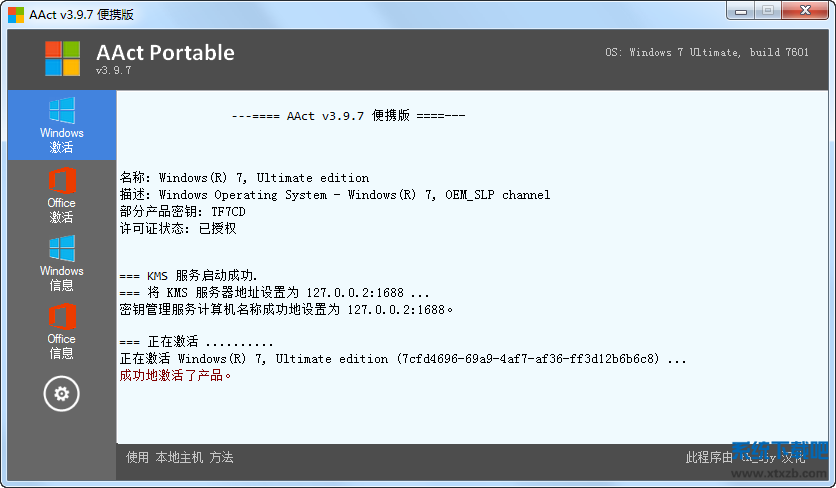The width and height of the screenshot is (836, 488).
Task: Minimize the AAct window
Action: tap(740, 10)
